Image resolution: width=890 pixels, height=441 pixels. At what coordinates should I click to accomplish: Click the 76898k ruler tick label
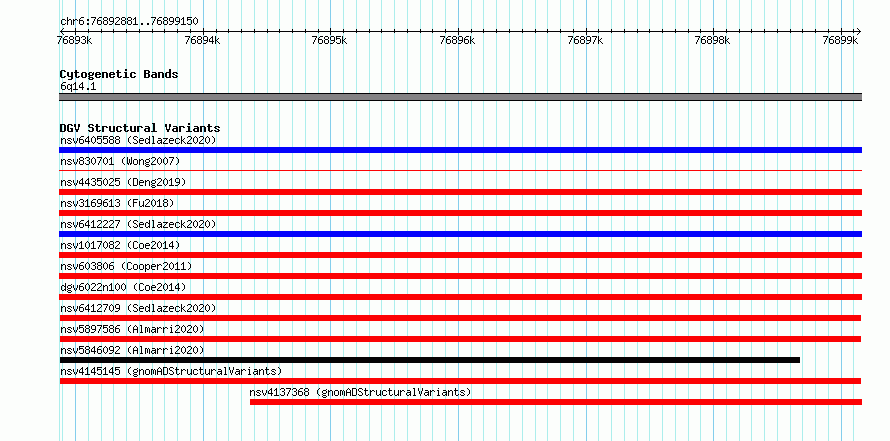coord(712,41)
